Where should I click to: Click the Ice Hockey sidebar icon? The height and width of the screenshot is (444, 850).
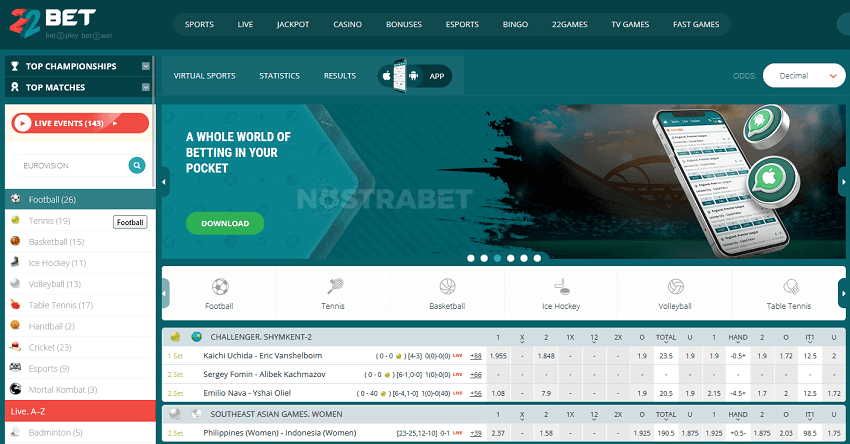16,262
